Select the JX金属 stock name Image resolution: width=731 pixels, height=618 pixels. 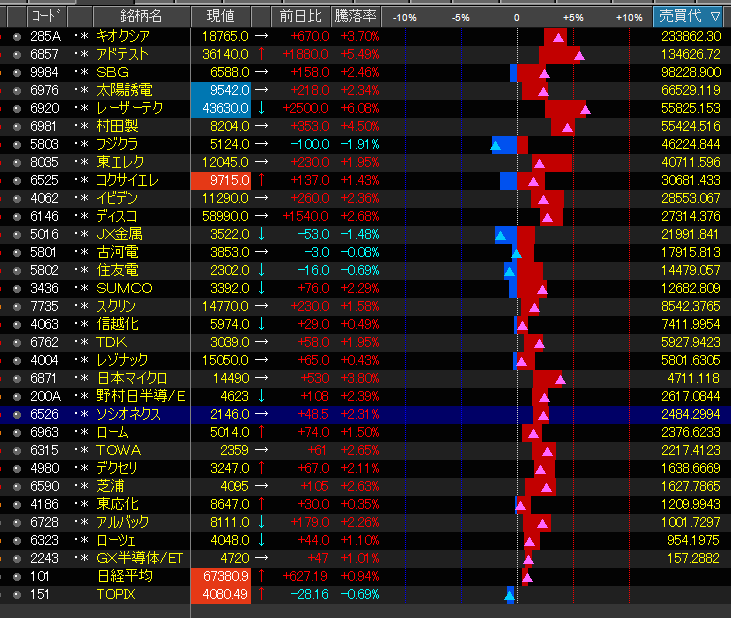(119, 234)
